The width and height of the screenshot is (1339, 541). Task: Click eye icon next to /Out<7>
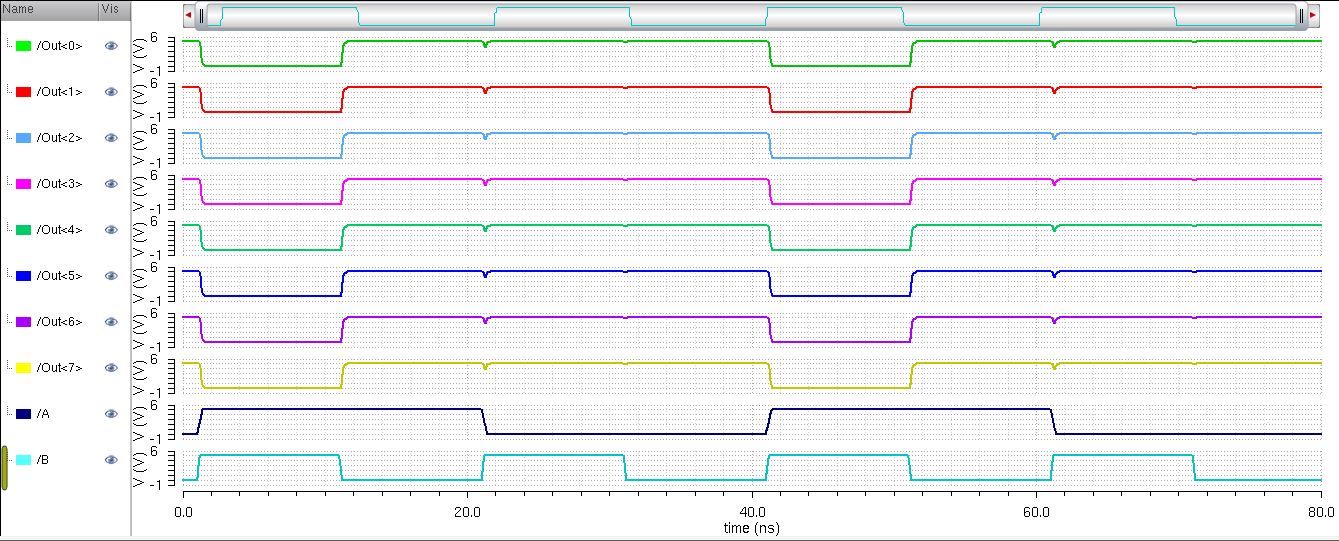[111, 368]
